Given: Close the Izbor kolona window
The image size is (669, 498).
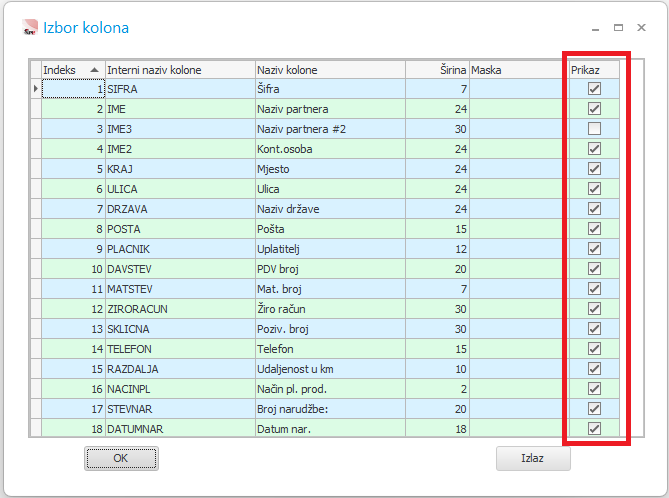Looking at the screenshot, I should click(x=641, y=28).
